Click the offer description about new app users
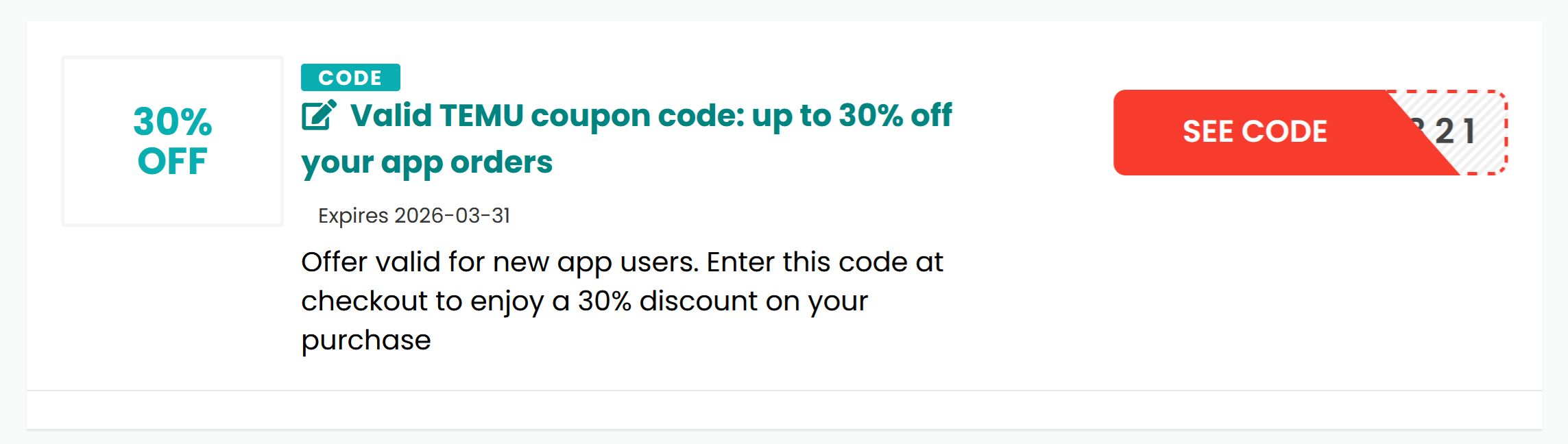 tap(623, 301)
